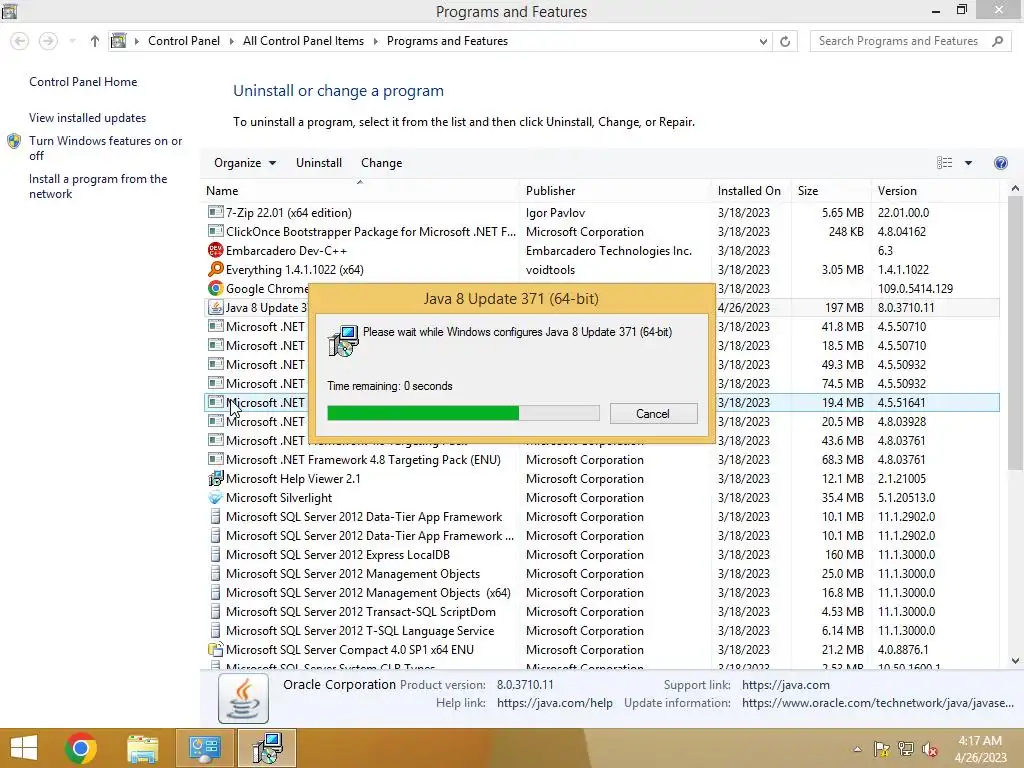Screen dimensions: 1024x768
Task: Click the ClickOnce Bootstrapper Package icon
Action: click(x=215, y=231)
